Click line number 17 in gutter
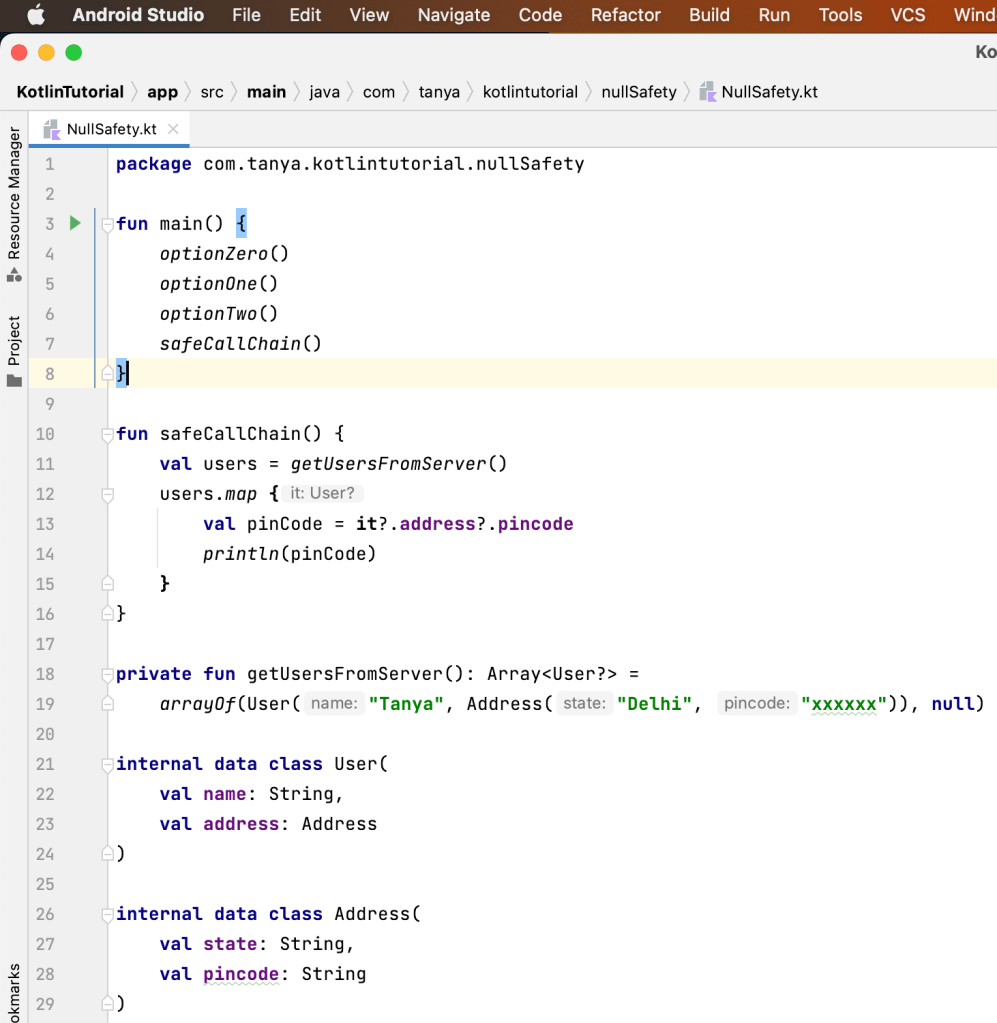Image resolution: width=997 pixels, height=1023 pixels. tap(45, 644)
